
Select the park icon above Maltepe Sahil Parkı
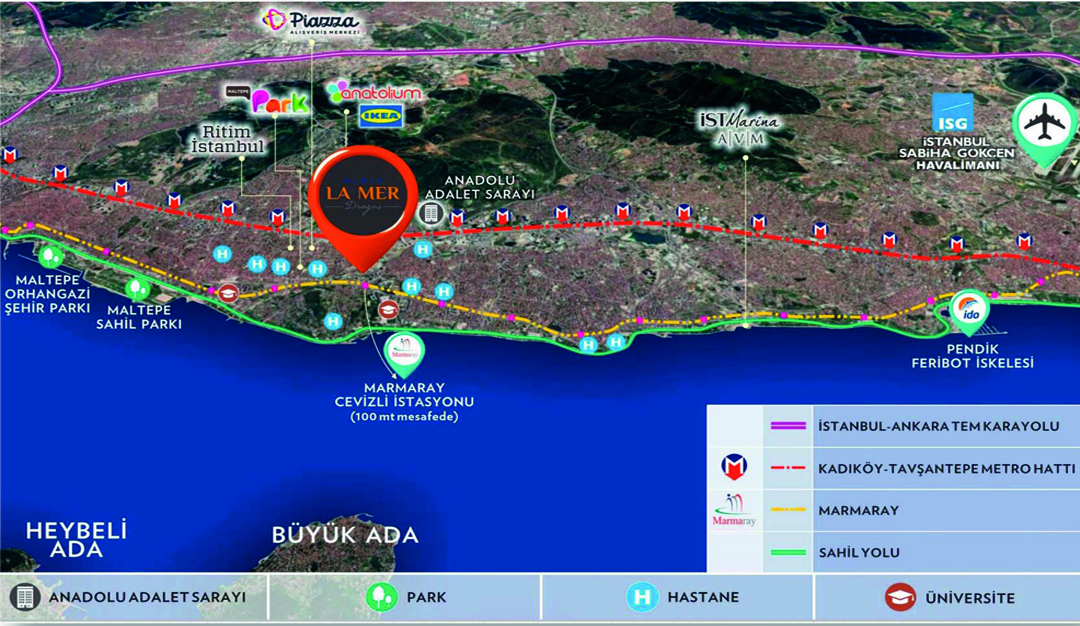138,289
